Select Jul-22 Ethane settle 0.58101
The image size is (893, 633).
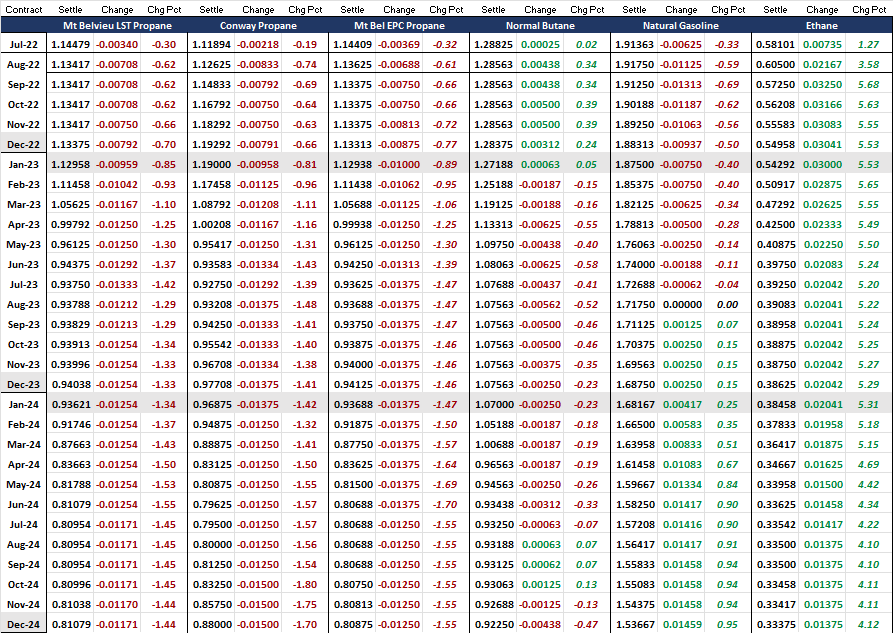click(x=775, y=44)
